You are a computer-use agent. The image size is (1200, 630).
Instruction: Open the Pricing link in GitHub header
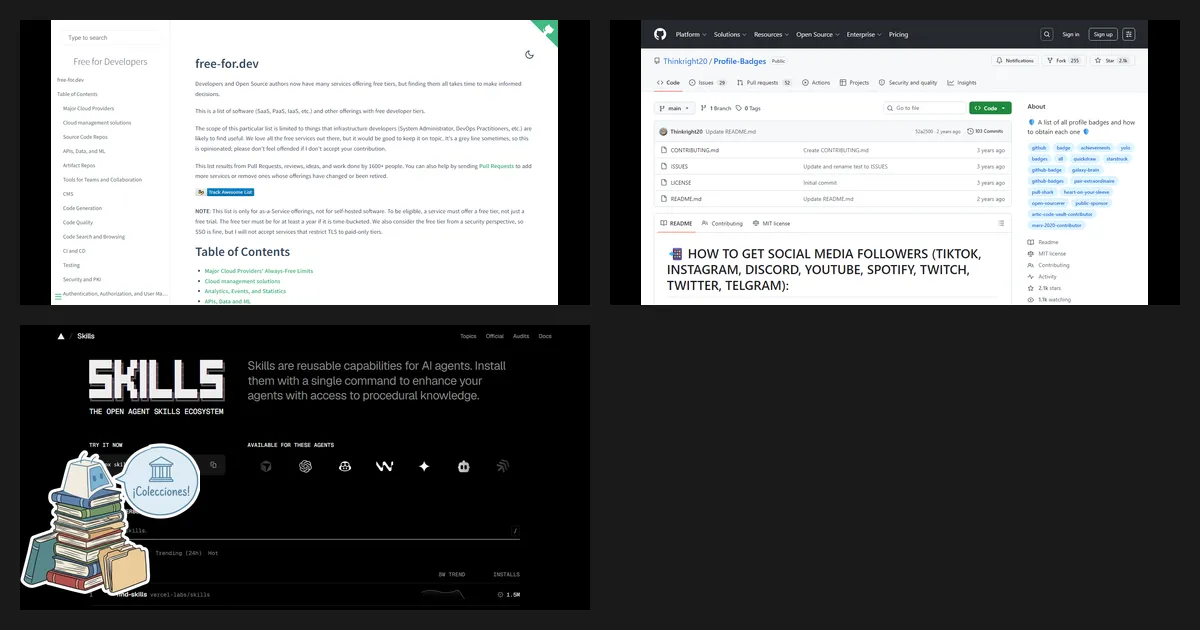coord(899,34)
